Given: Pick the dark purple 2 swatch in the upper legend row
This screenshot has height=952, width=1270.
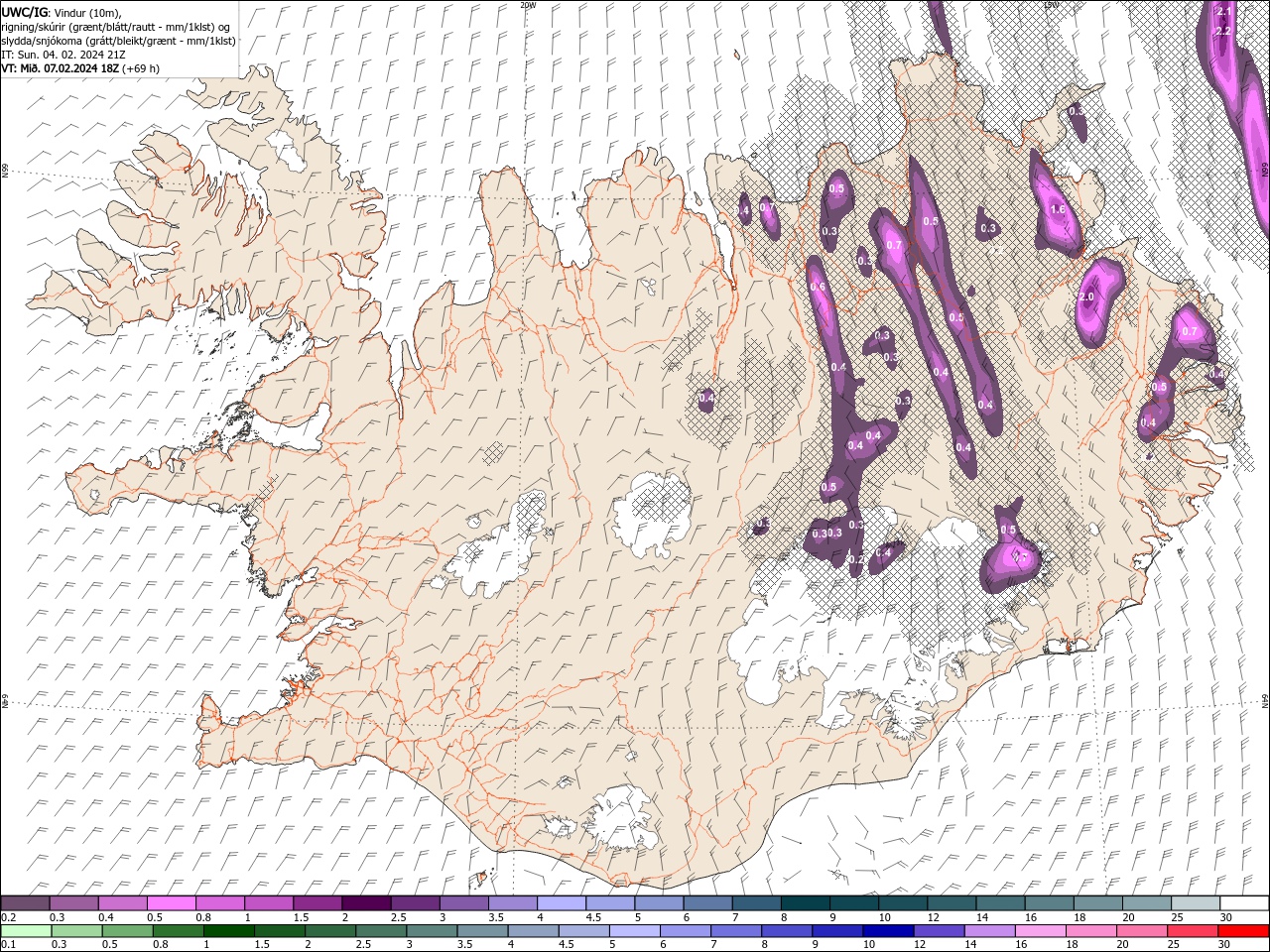Looking at the screenshot, I should 366,903.
